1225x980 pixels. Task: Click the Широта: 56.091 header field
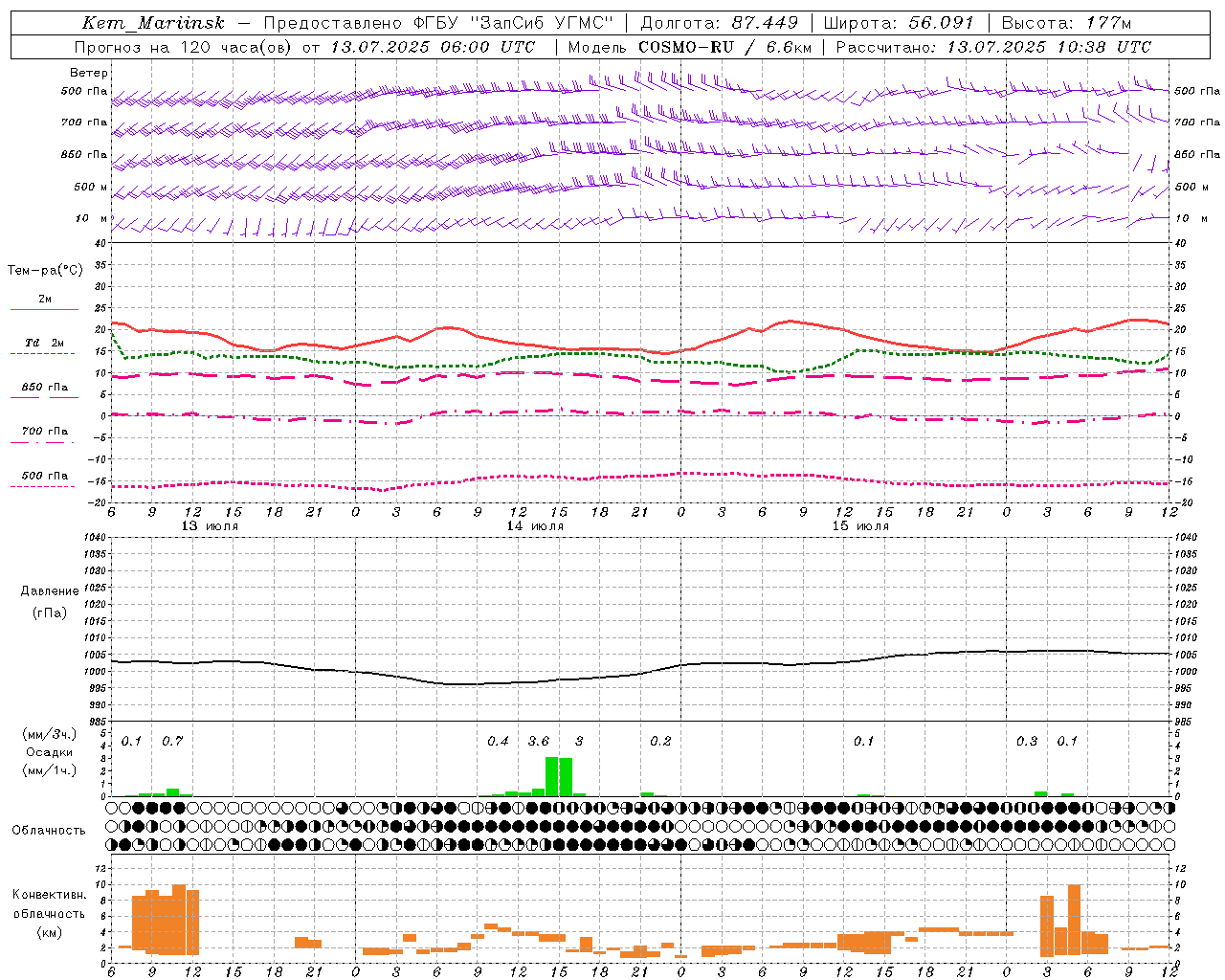(x=899, y=23)
